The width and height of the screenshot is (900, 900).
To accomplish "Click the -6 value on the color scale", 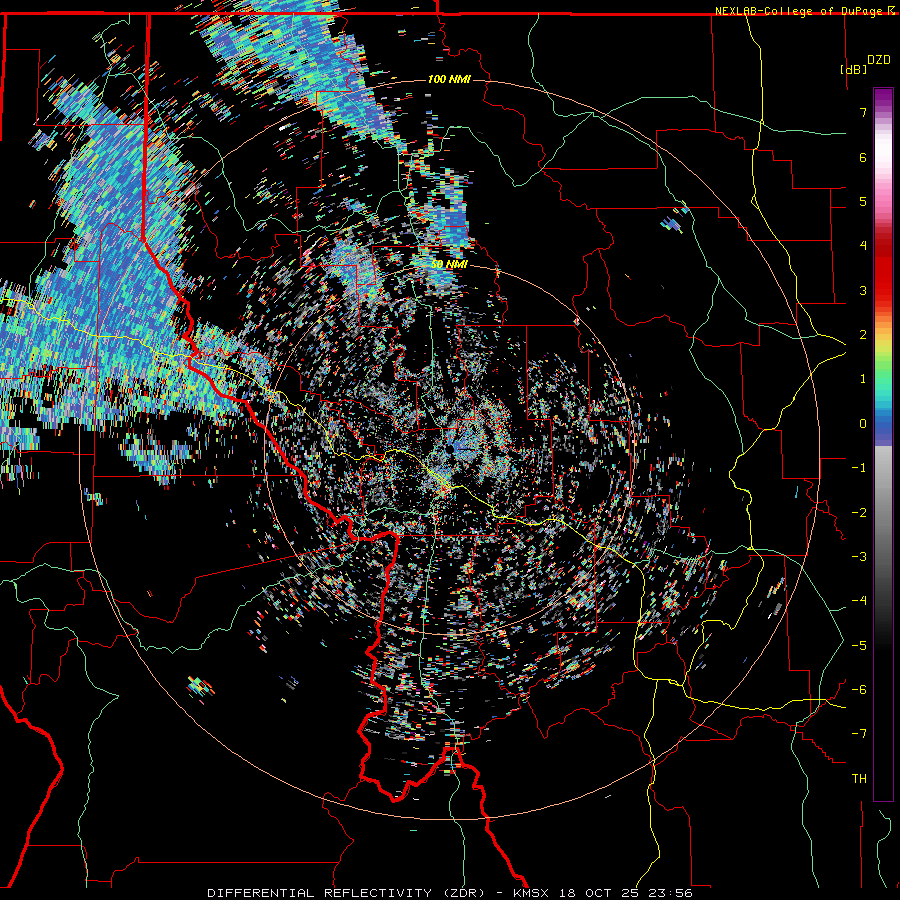I will click(859, 689).
